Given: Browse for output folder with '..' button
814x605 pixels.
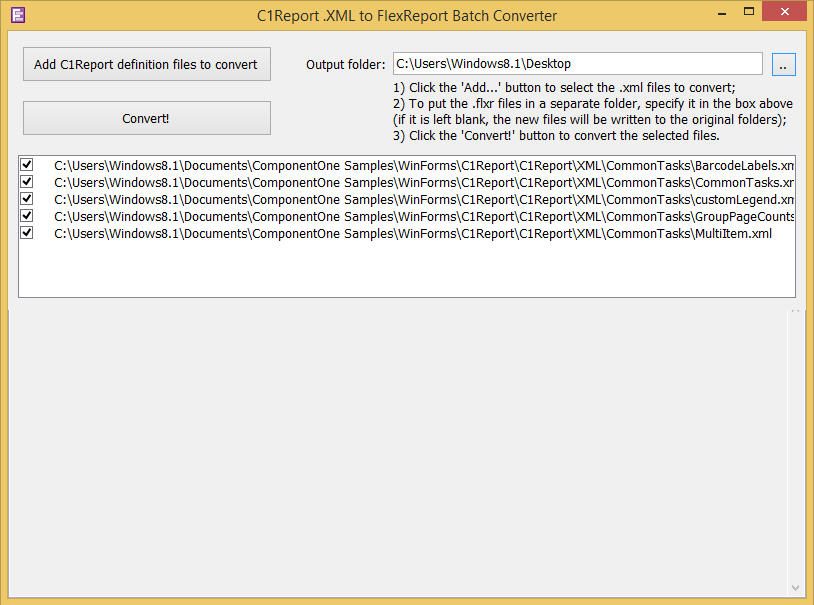Looking at the screenshot, I should click(x=783, y=64).
